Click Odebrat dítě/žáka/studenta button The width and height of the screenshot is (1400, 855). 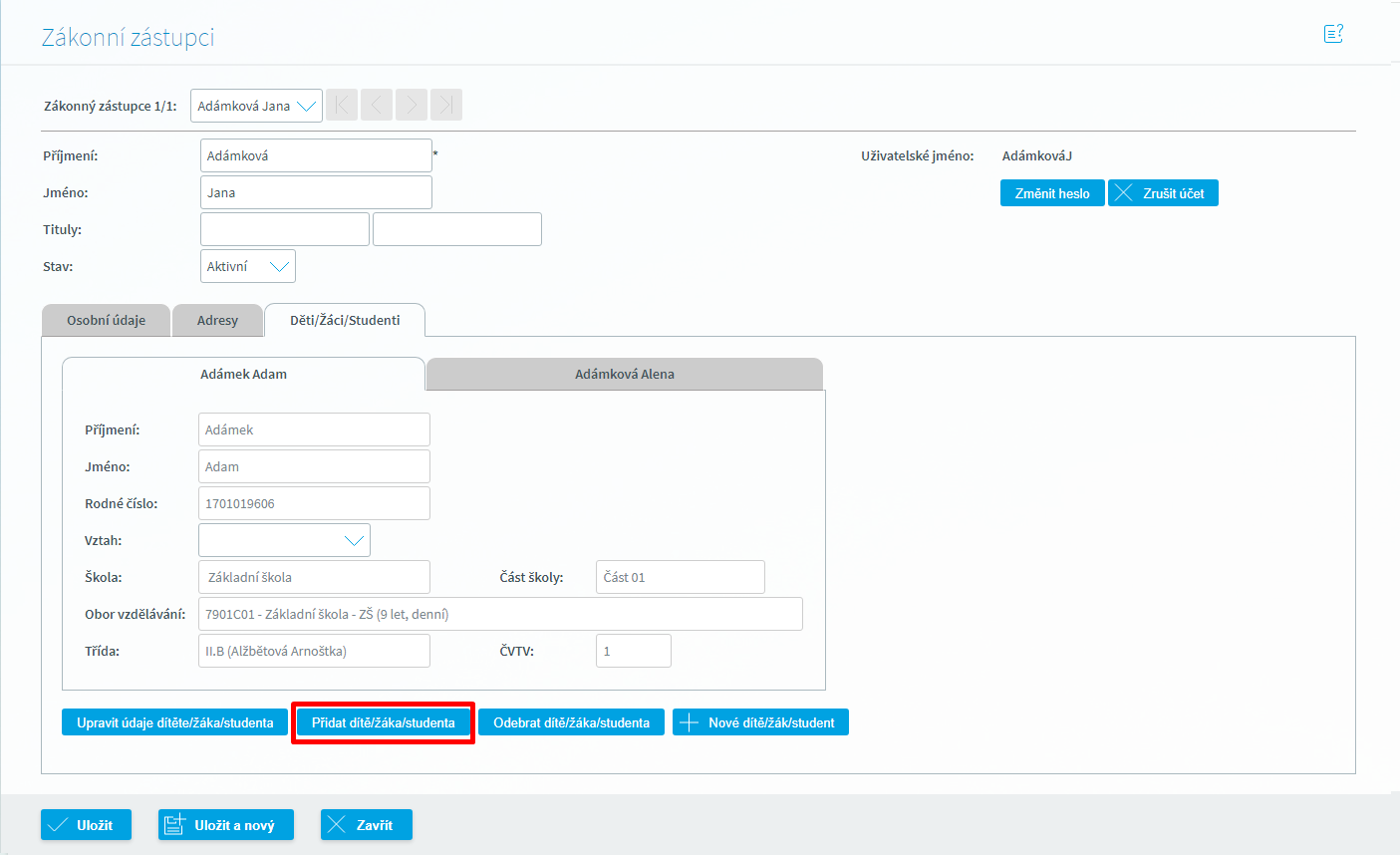click(571, 722)
